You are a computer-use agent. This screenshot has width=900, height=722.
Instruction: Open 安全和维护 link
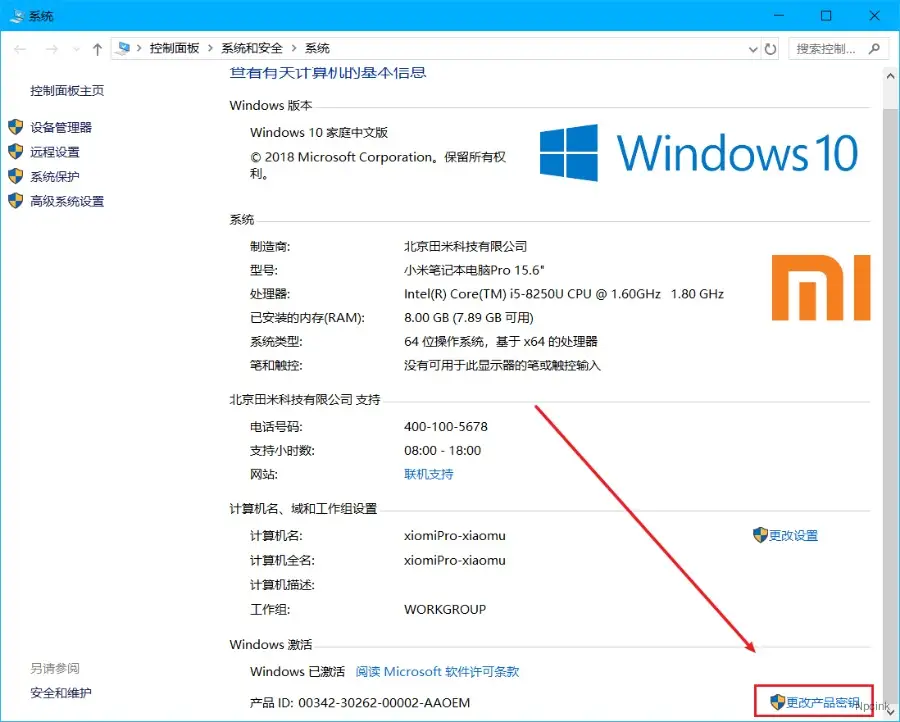(x=61, y=693)
